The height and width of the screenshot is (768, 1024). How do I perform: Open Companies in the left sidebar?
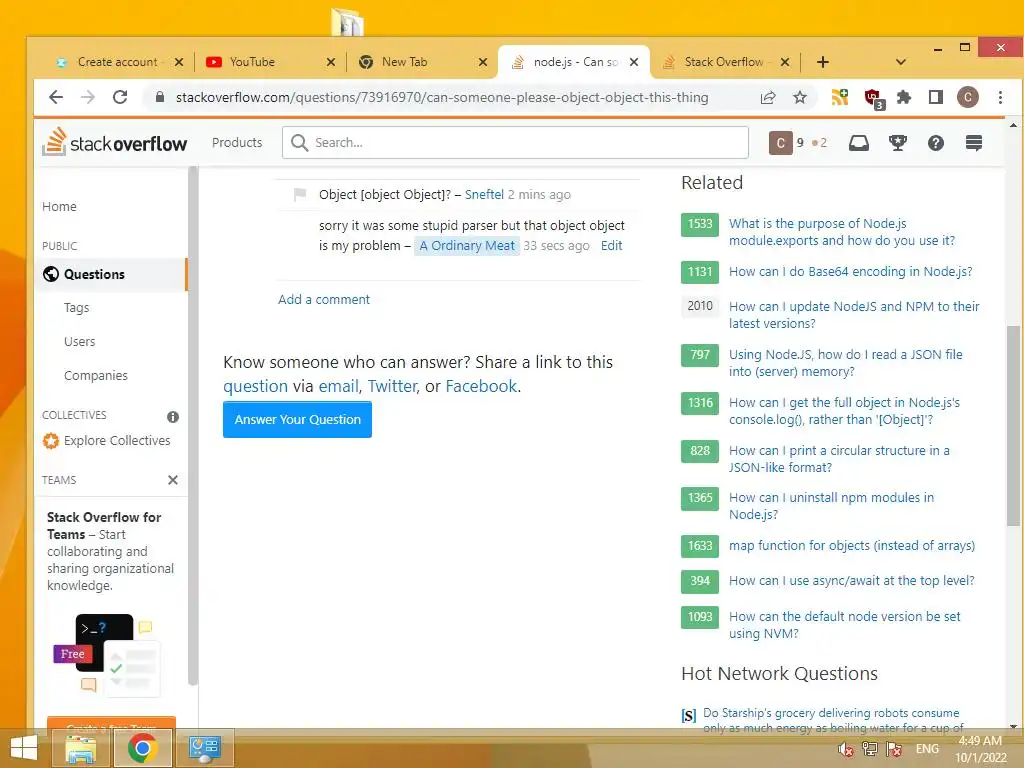tap(96, 376)
